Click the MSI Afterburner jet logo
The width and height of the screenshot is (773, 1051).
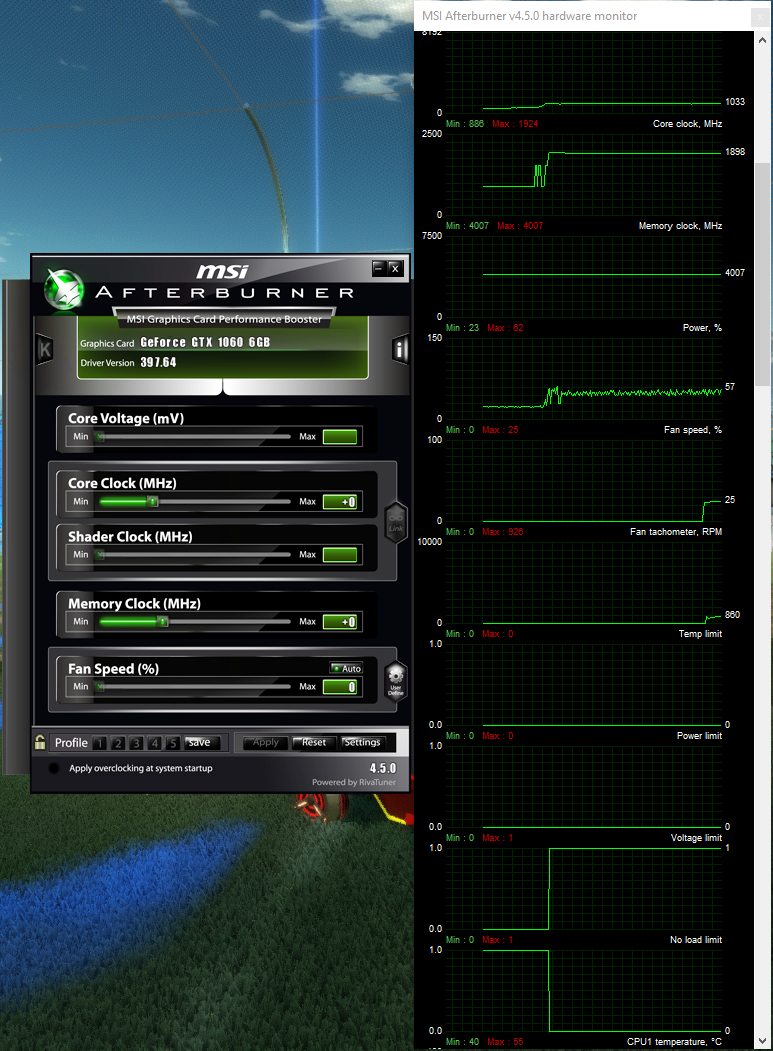point(64,290)
